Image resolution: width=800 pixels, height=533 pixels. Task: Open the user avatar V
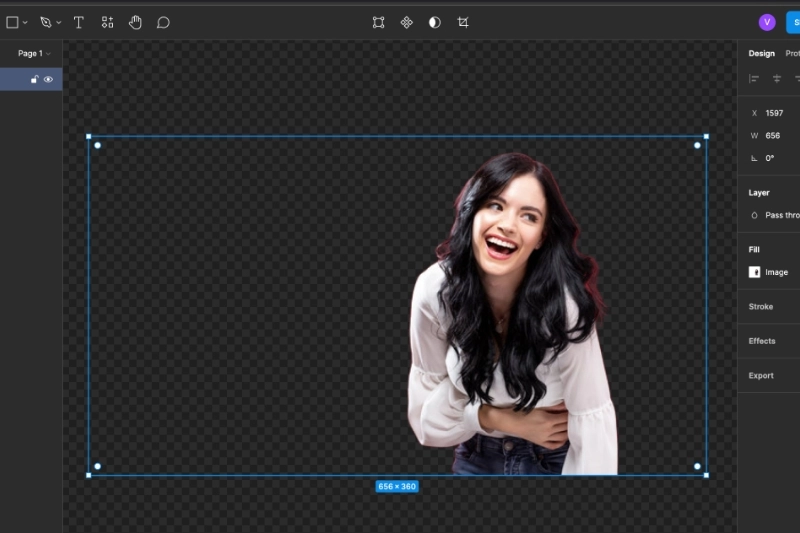coord(767,22)
